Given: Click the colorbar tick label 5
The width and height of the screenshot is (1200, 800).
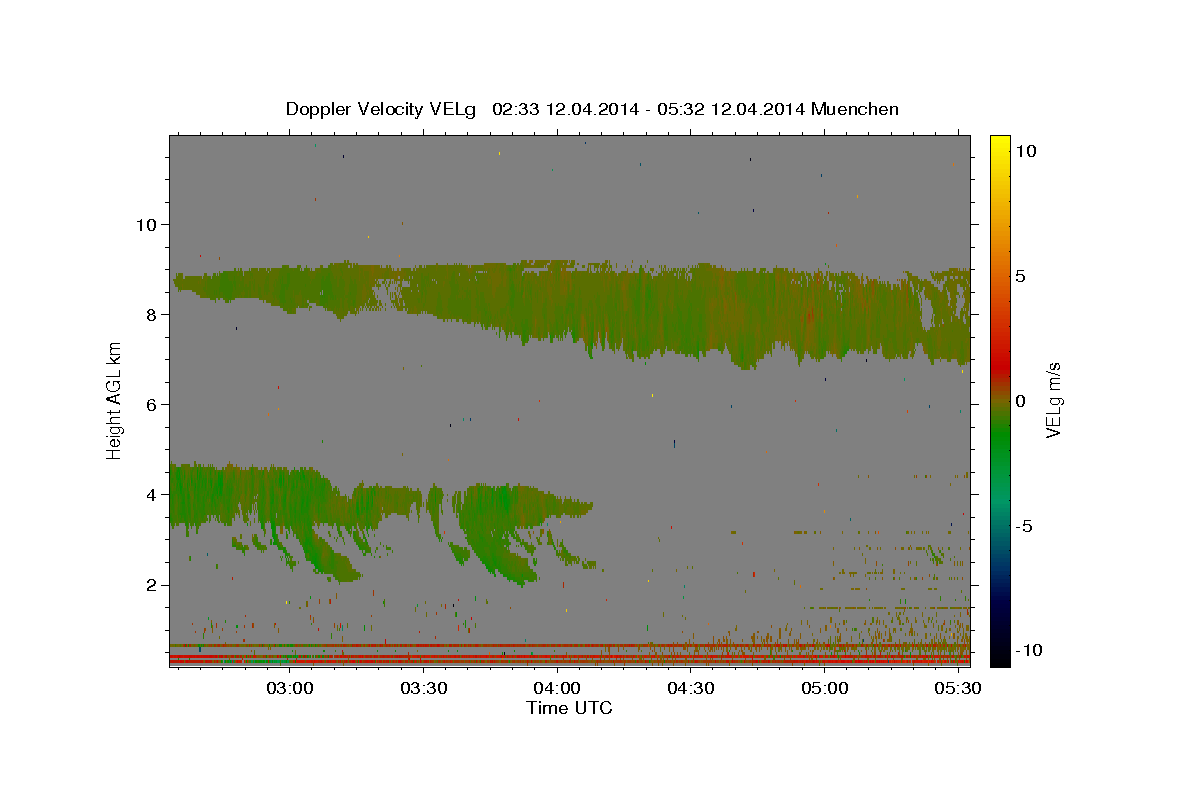Looking at the screenshot, I should [x=1020, y=276].
